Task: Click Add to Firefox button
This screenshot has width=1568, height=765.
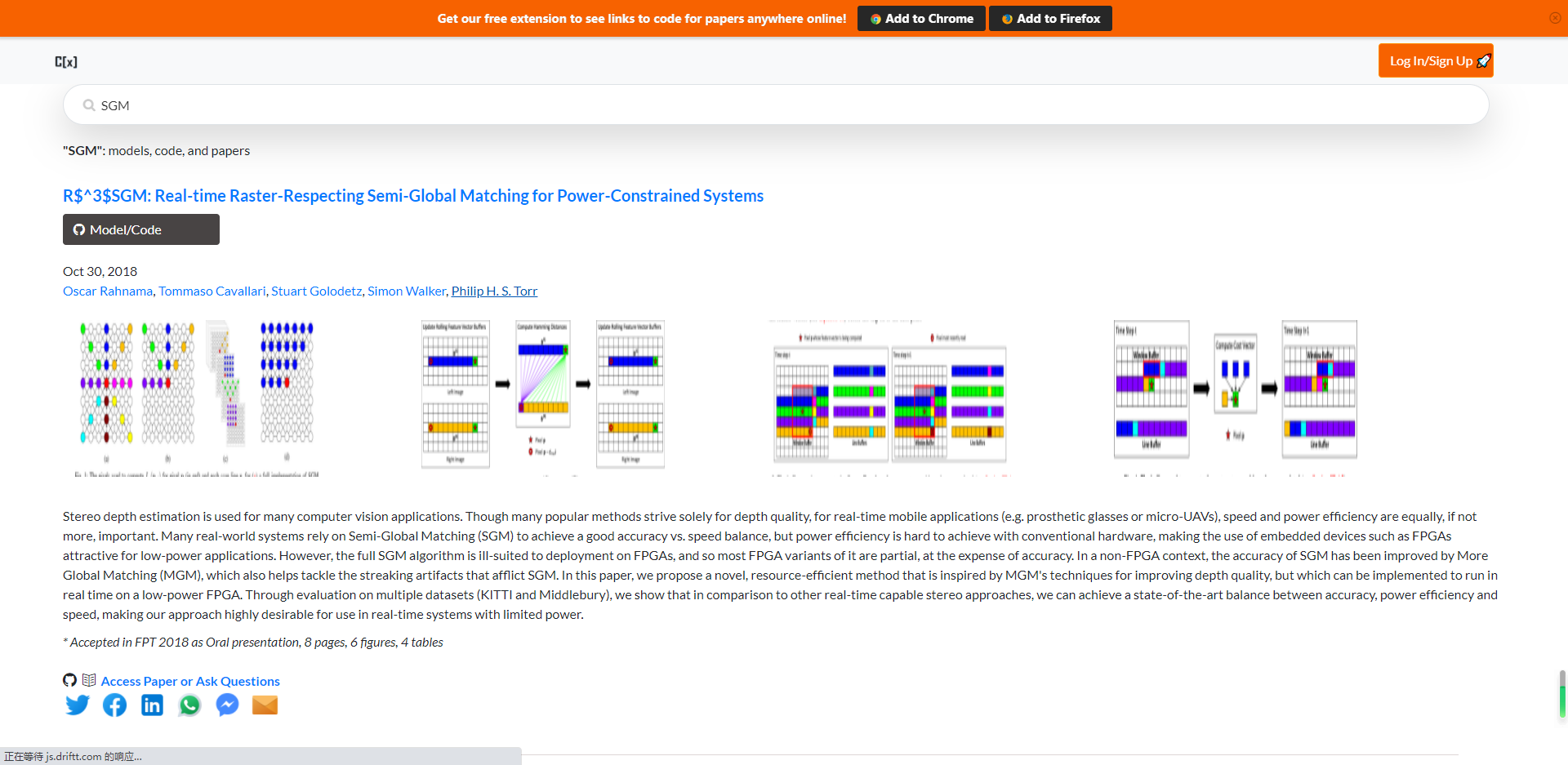Action: point(1050,18)
